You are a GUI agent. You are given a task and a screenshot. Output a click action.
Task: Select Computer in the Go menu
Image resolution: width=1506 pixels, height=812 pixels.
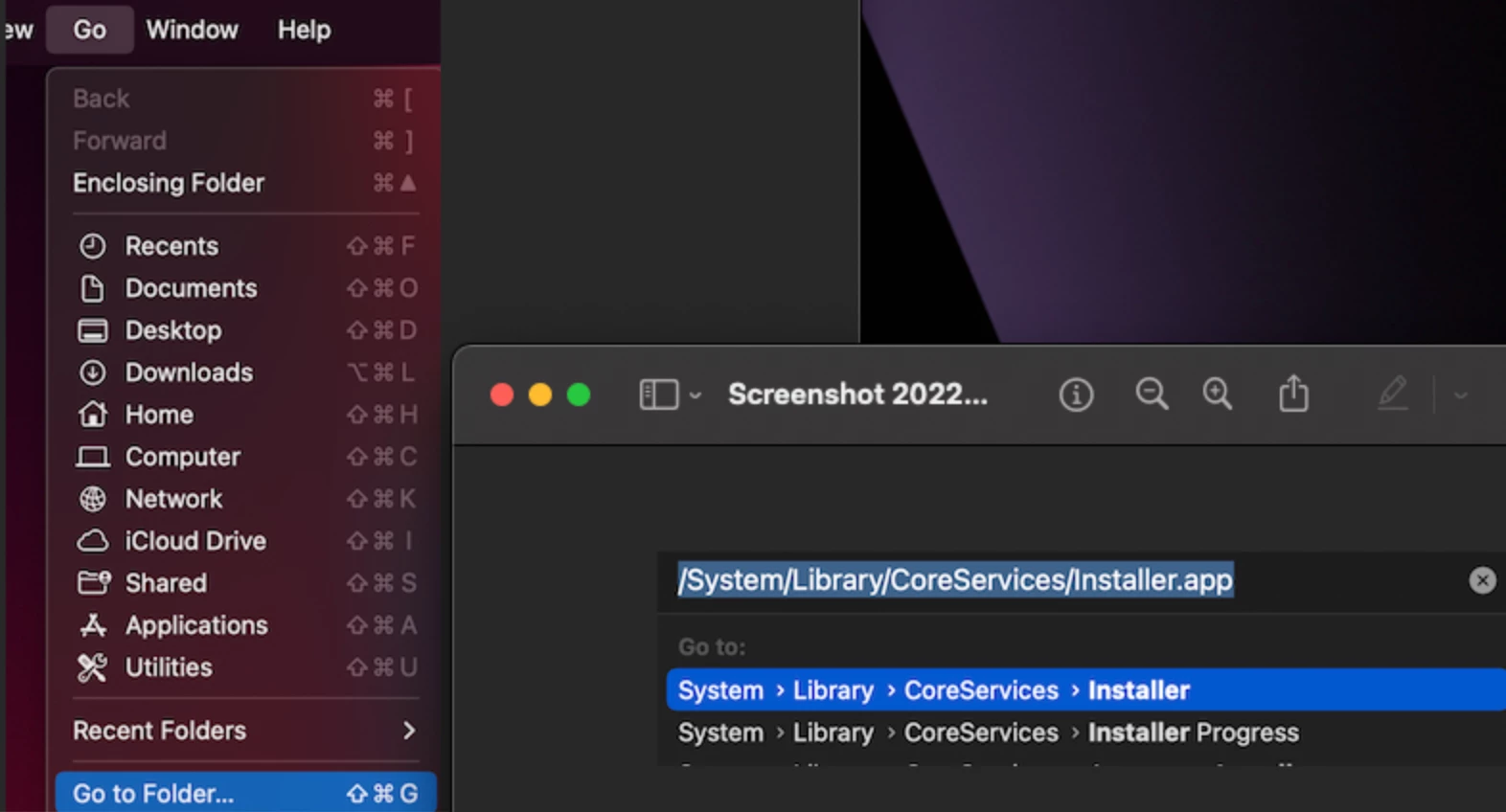click(244, 457)
